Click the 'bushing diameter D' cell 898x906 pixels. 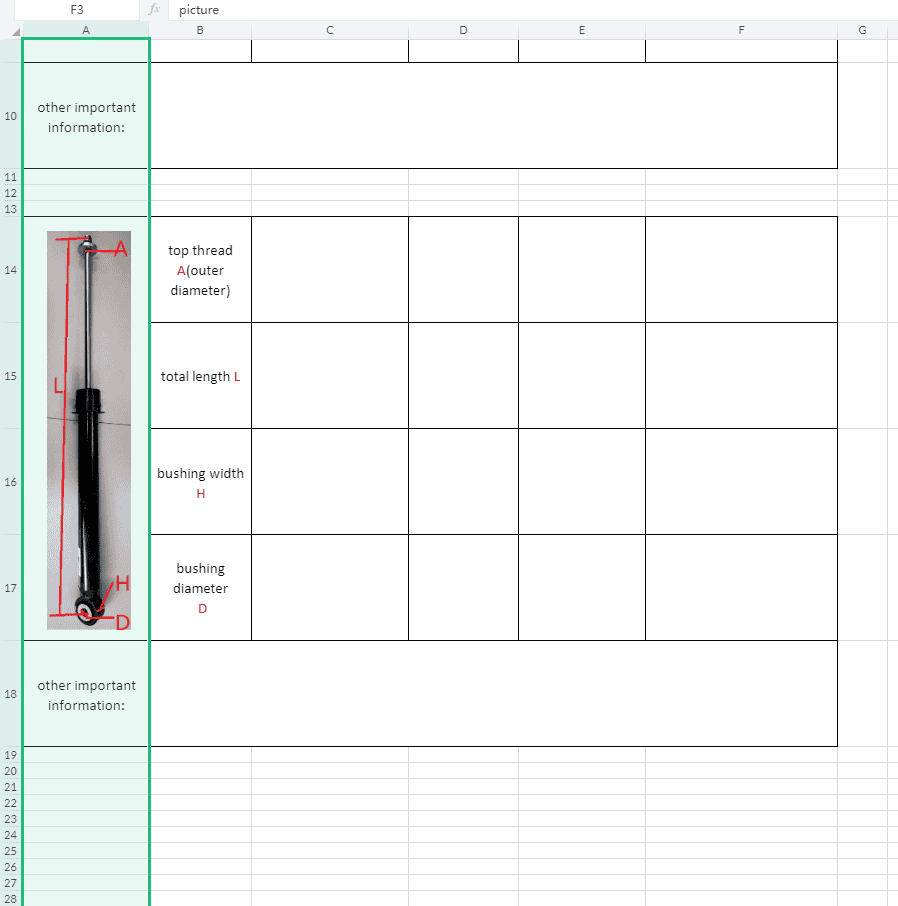201,588
